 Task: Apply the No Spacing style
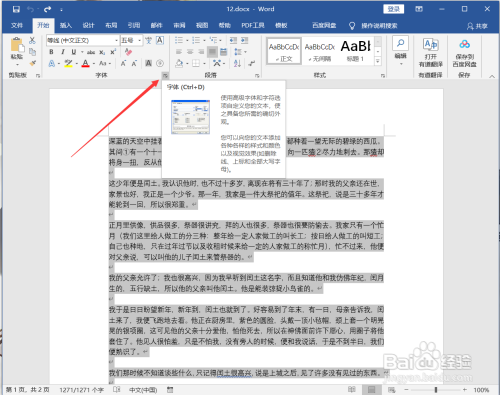tap(320, 50)
